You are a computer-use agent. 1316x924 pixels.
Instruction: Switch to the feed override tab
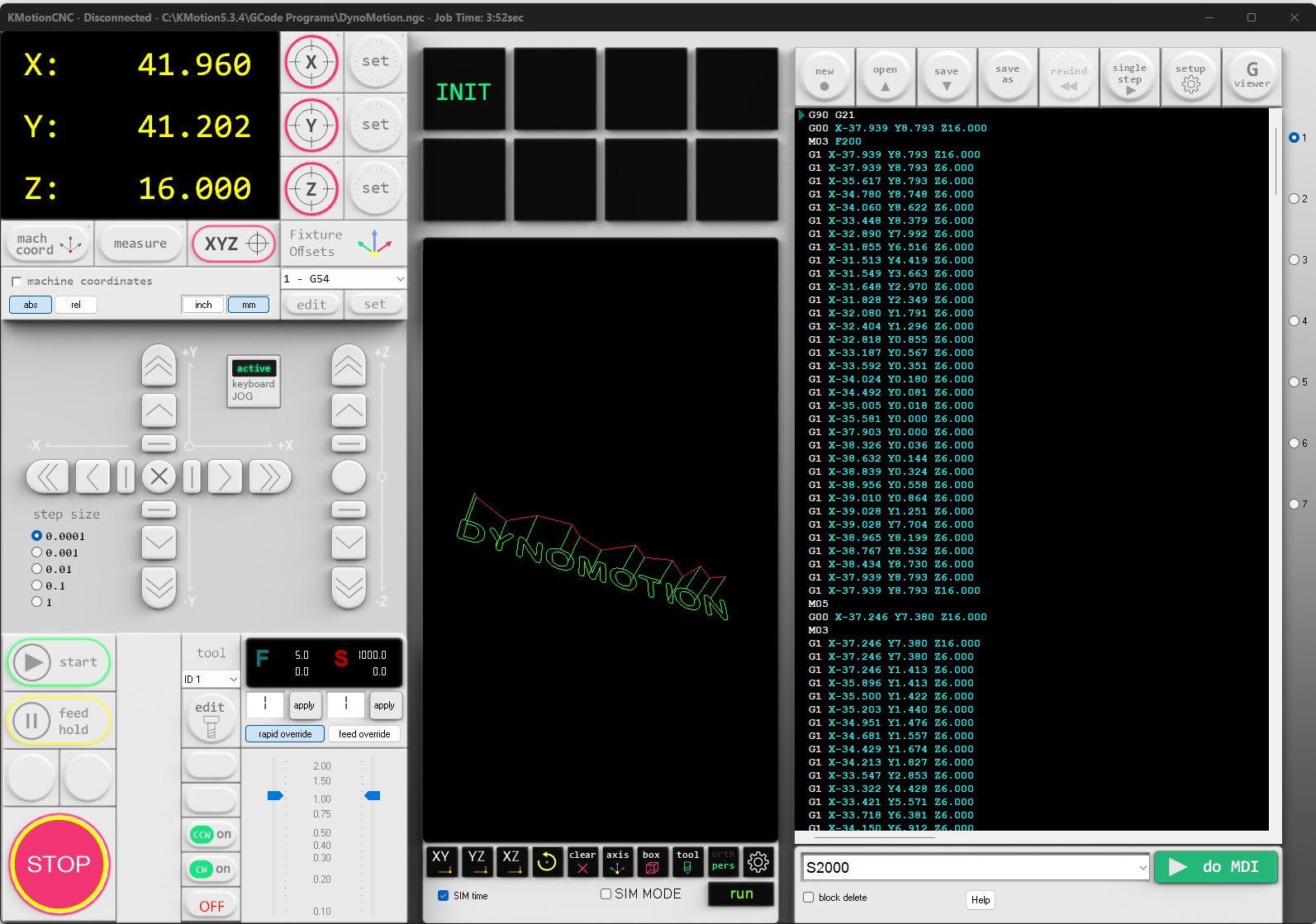pos(364,734)
